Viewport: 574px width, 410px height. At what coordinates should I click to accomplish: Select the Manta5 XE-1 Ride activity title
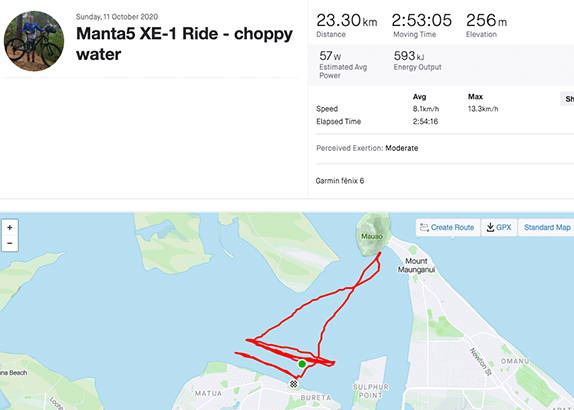pos(184,44)
